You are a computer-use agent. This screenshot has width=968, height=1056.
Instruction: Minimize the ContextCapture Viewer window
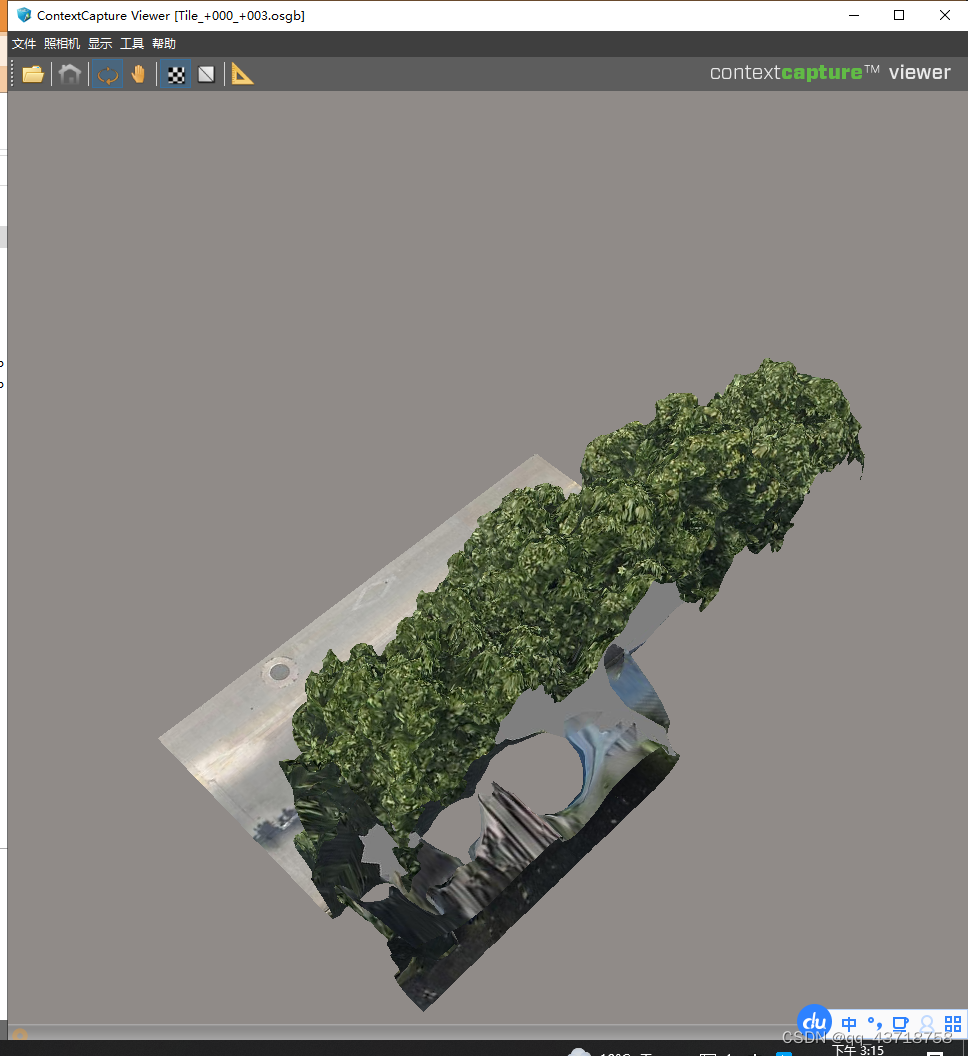point(854,15)
